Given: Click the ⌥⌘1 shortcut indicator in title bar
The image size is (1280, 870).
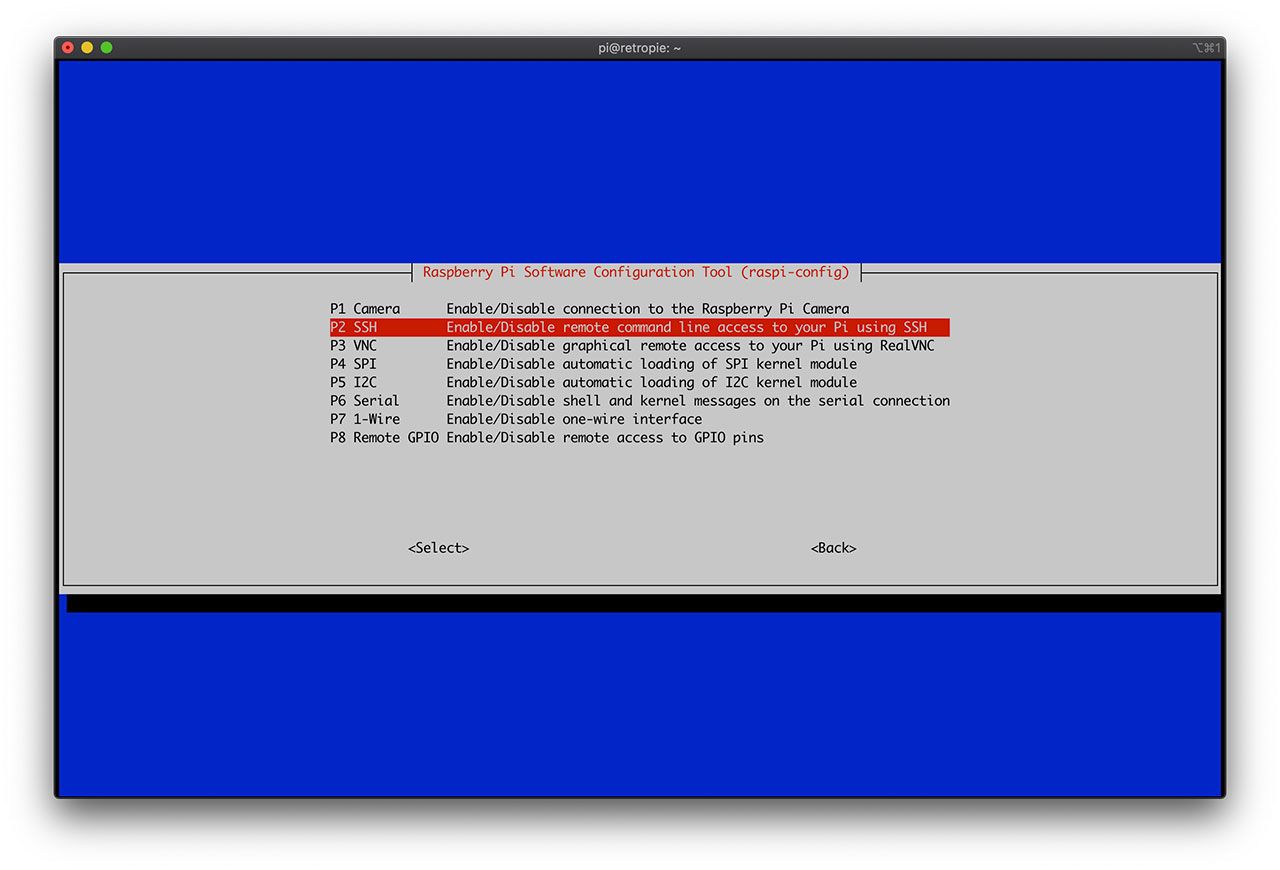Looking at the screenshot, I should tap(1206, 48).
